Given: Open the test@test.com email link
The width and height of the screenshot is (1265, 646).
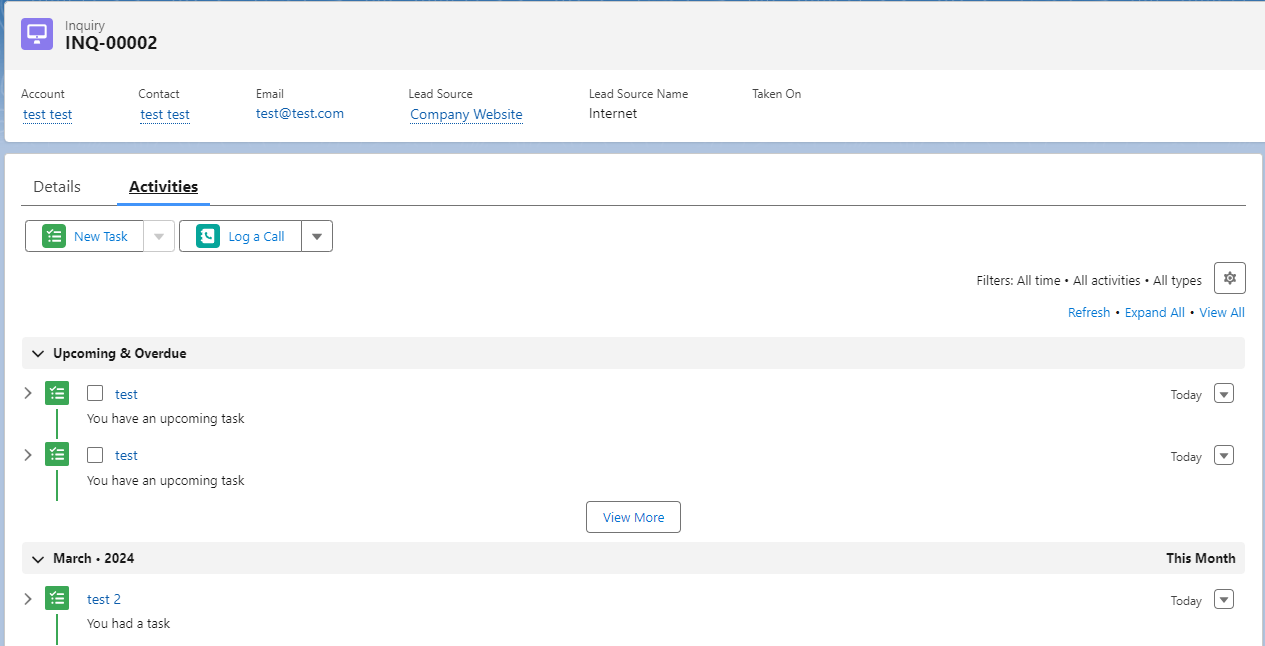Looking at the screenshot, I should coord(299,113).
